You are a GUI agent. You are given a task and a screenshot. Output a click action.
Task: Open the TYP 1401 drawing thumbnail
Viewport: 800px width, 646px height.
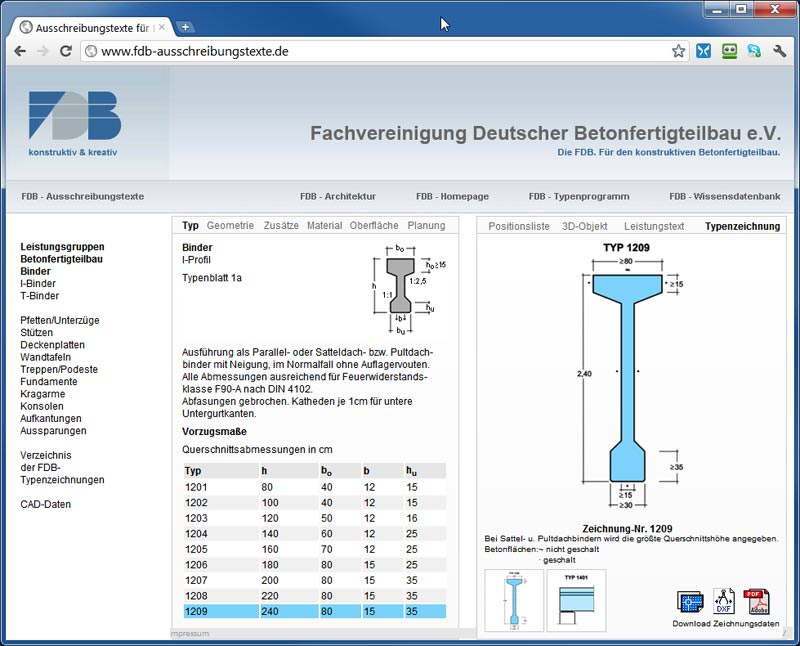[577, 601]
